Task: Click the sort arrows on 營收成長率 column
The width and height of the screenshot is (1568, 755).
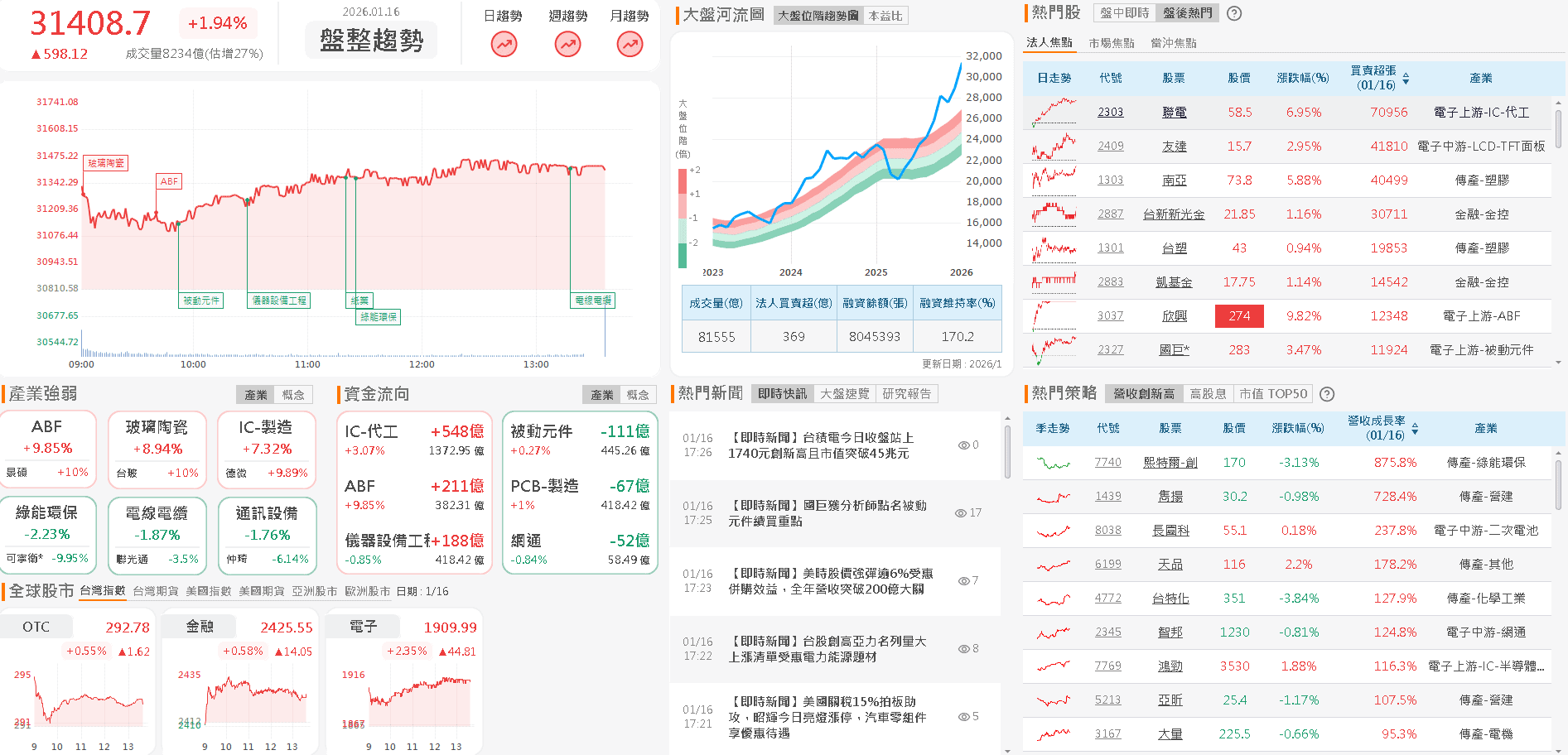Action: click(1415, 428)
